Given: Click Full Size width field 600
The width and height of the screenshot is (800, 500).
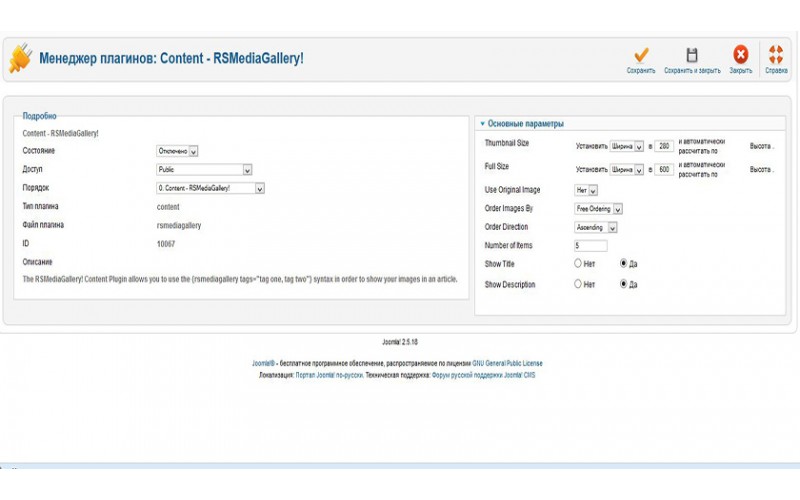Looking at the screenshot, I should 664,169.
